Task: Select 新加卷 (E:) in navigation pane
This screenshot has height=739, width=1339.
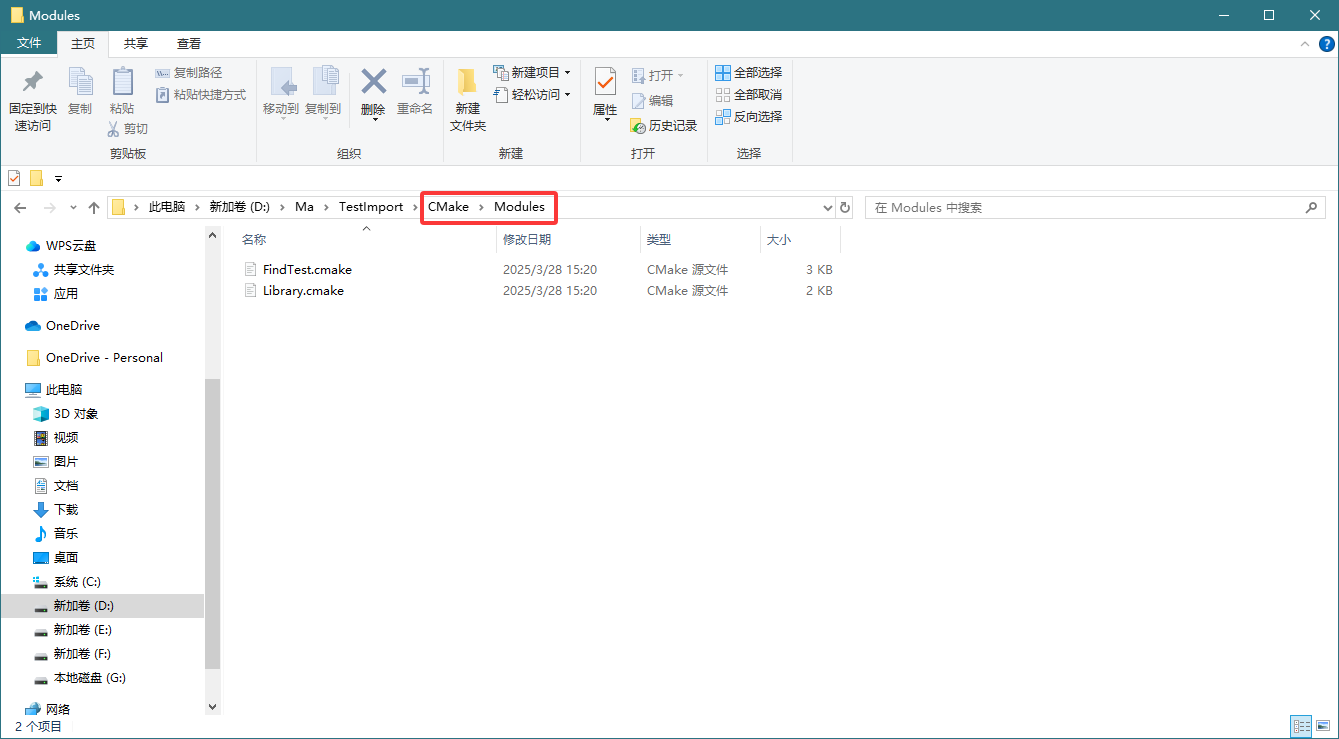Action: point(82,630)
